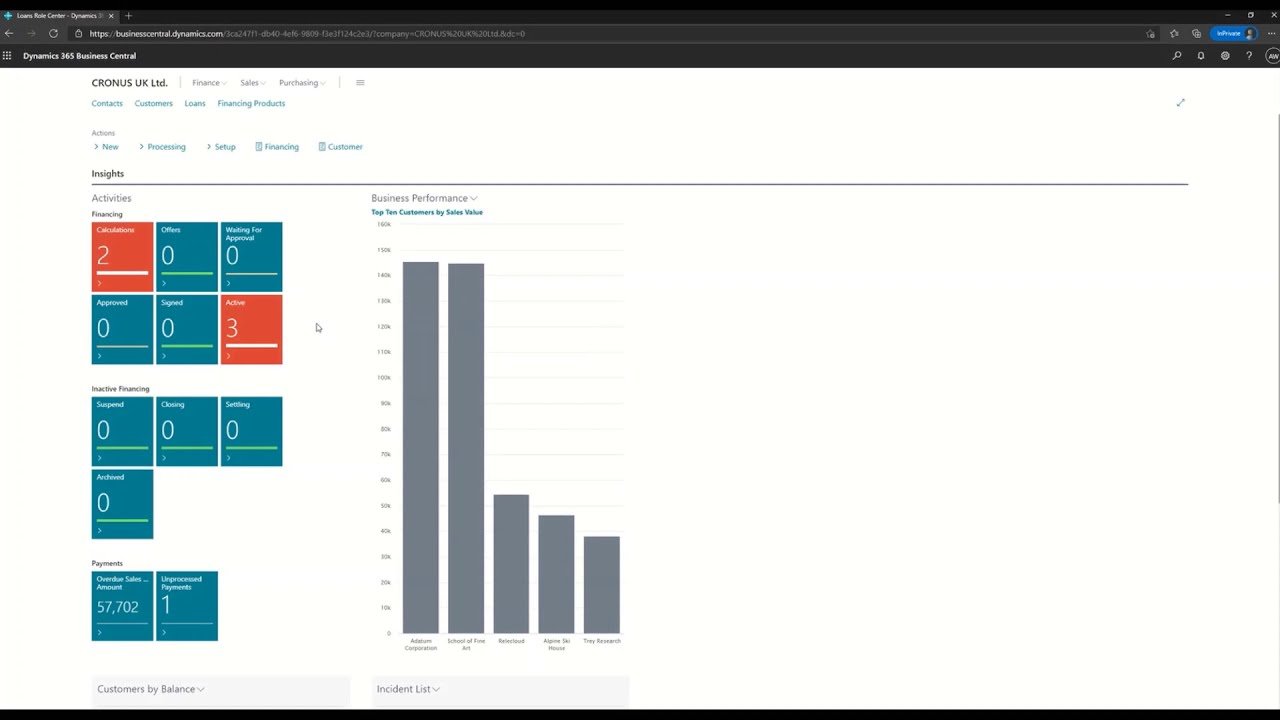Open the browser ellipsis menu
Screen dimensions: 1280x720
pos(1271,33)
